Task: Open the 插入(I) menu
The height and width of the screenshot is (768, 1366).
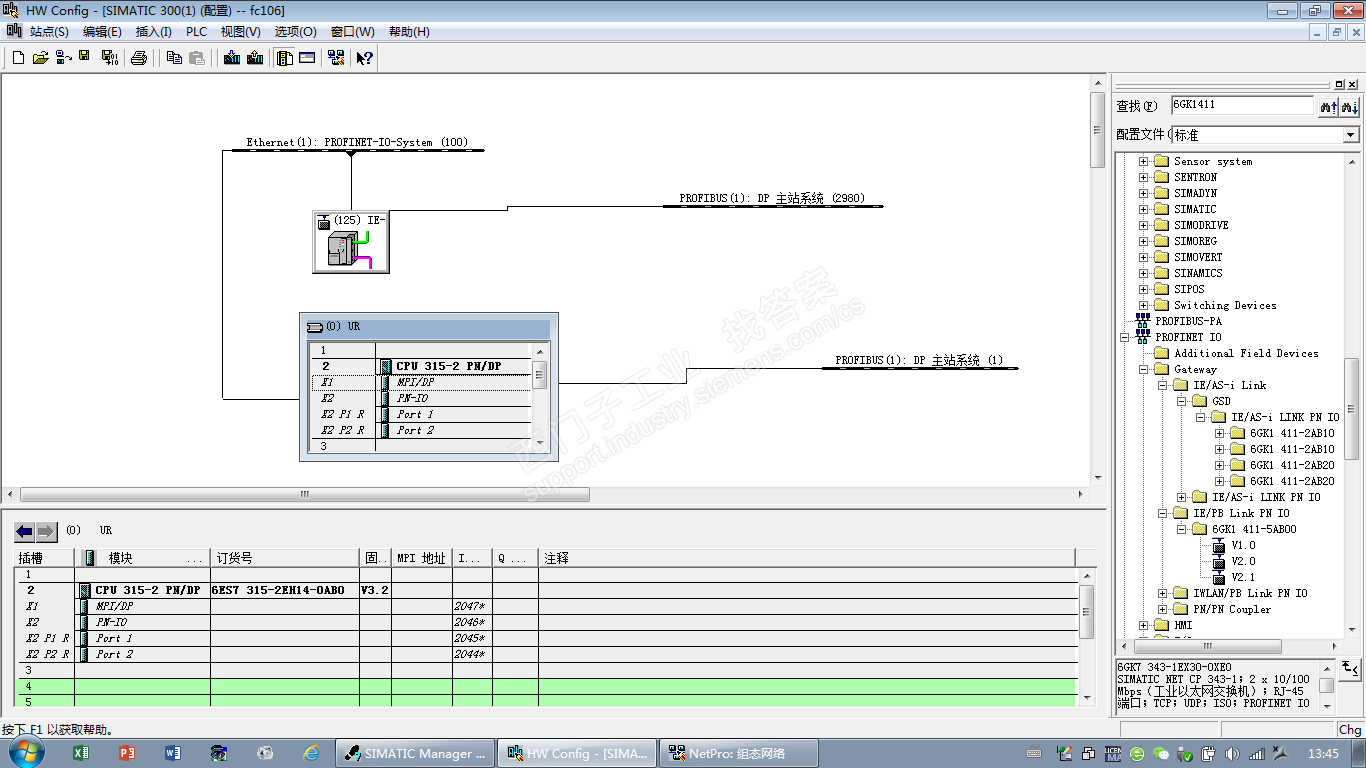Action: [154, 32]
